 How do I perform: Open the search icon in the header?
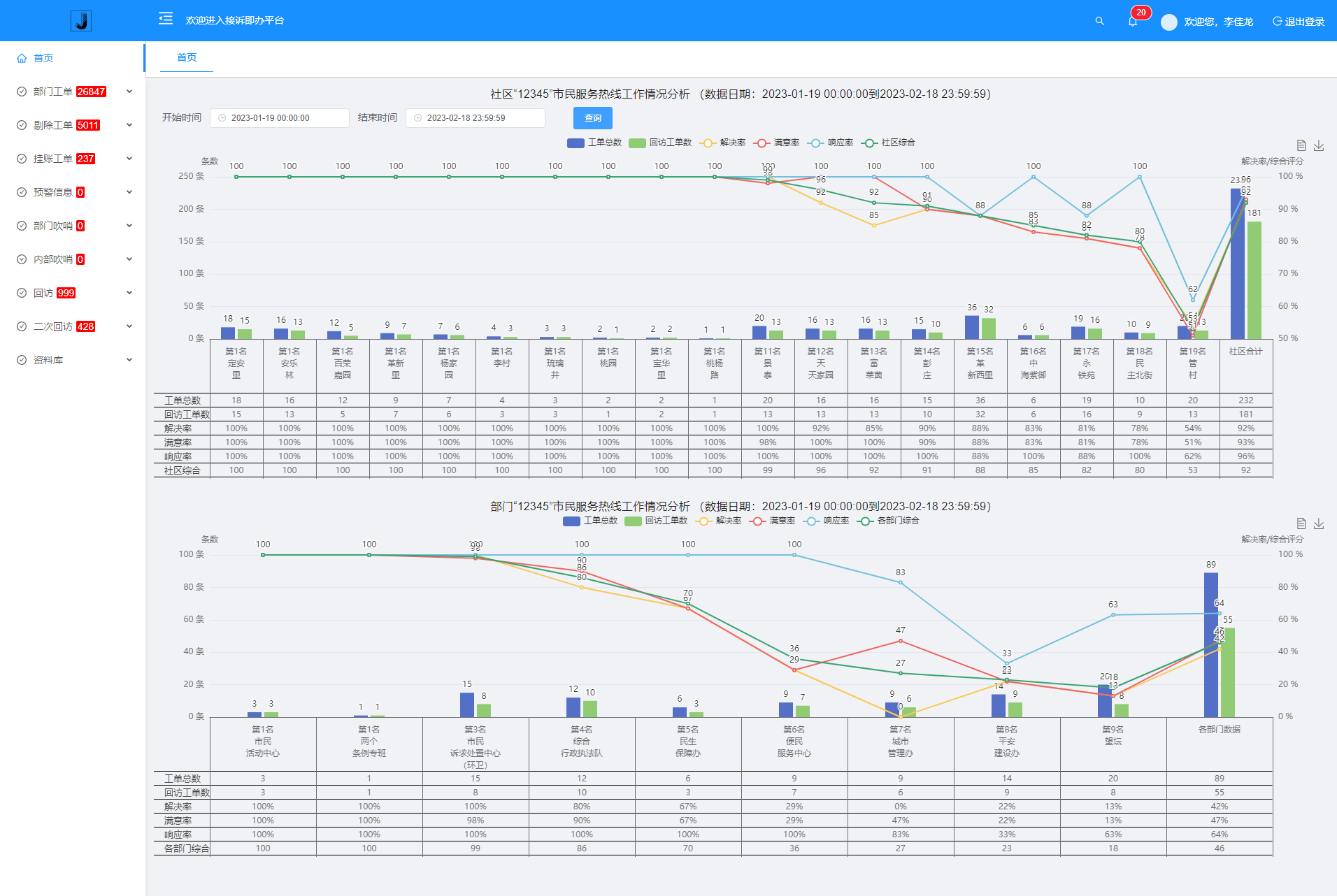1100,21
